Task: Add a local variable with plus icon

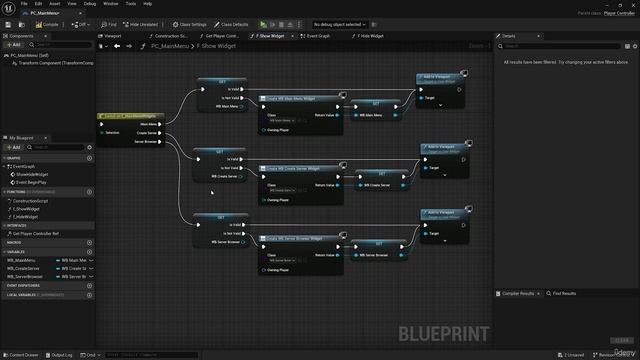Action: [89, 295]
